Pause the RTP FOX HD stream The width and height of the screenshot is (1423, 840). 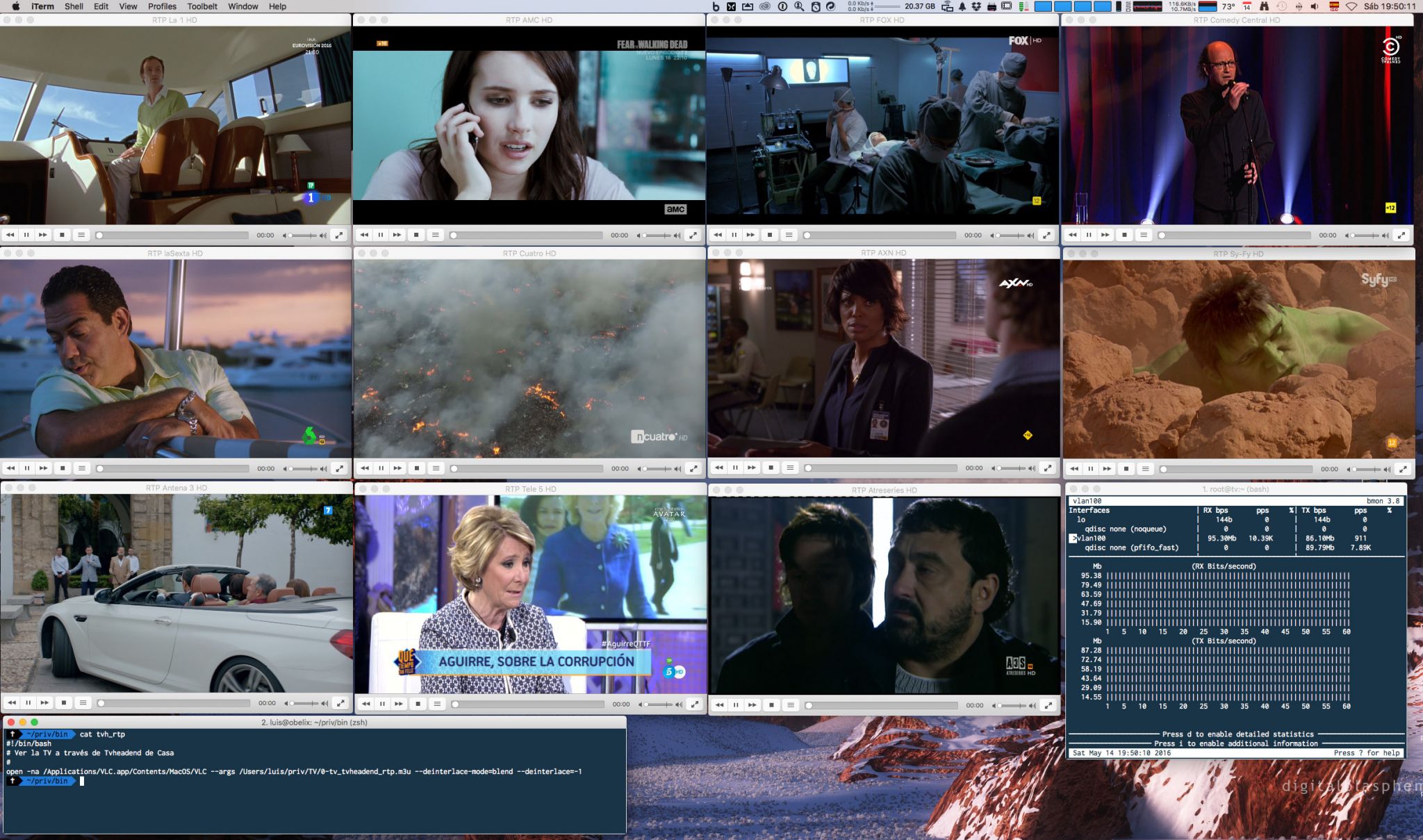[734, 235]
